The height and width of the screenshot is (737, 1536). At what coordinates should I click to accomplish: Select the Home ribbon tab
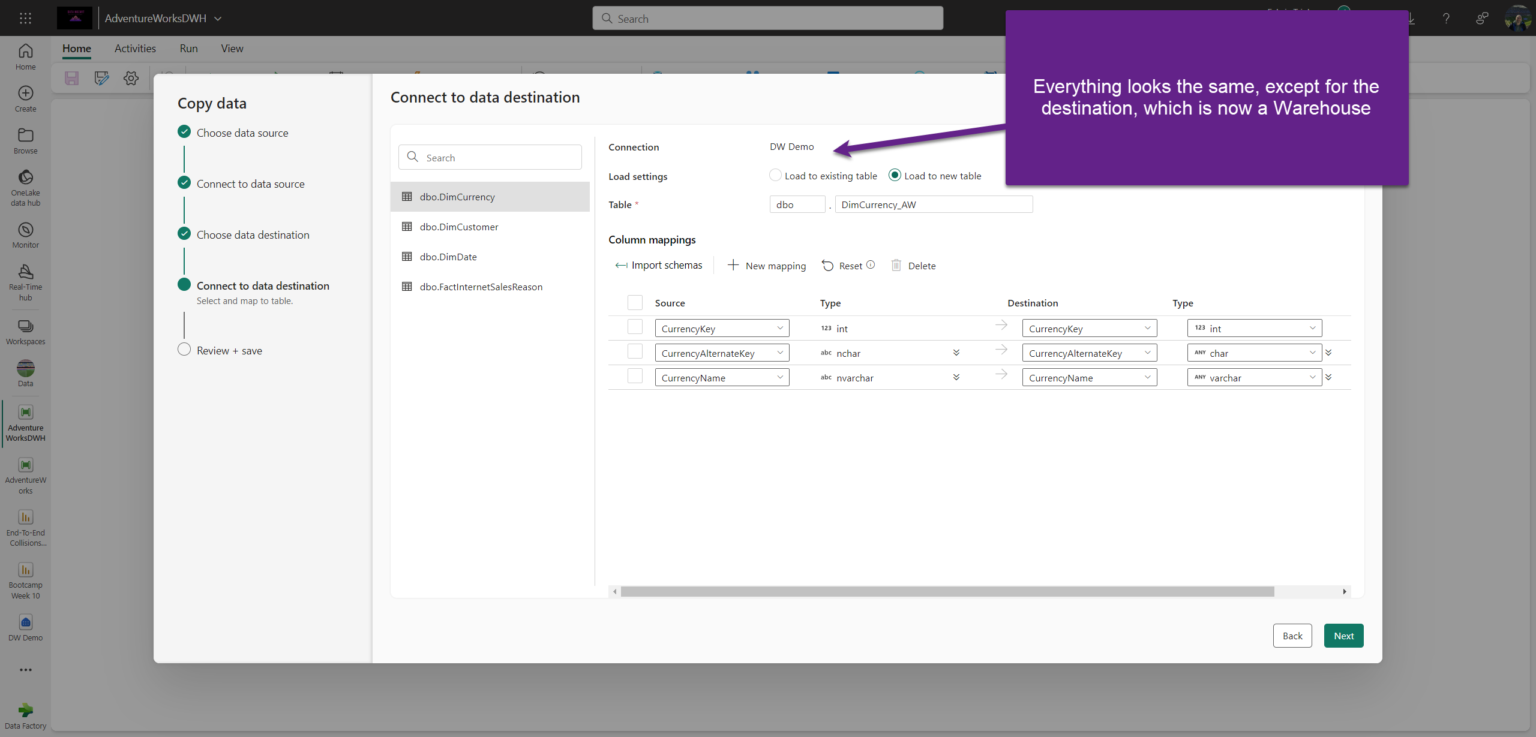pyautogui.click(x=76, y=48)
